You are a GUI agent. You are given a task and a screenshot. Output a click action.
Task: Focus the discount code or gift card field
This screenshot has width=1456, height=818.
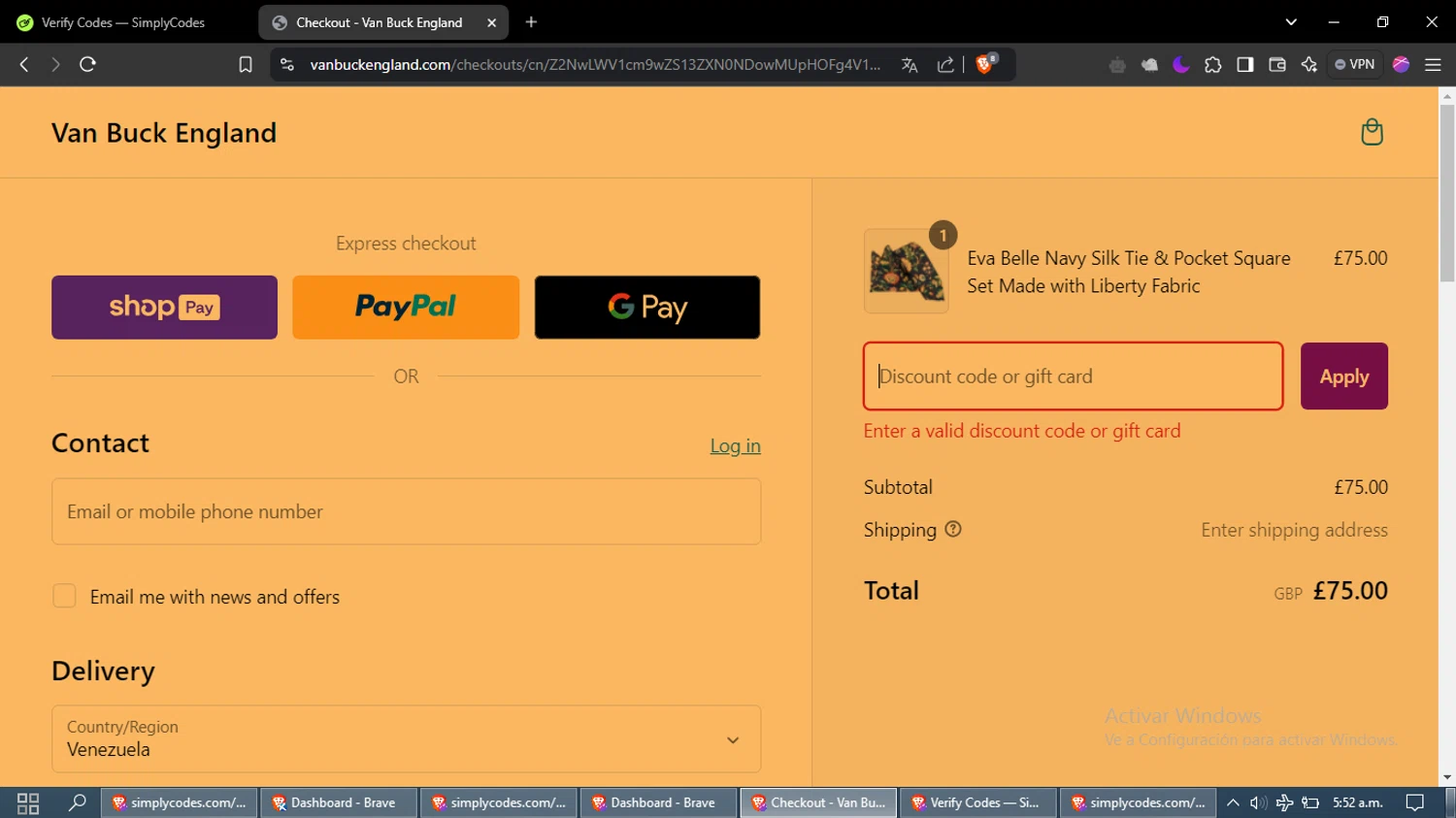[1074, 376]
